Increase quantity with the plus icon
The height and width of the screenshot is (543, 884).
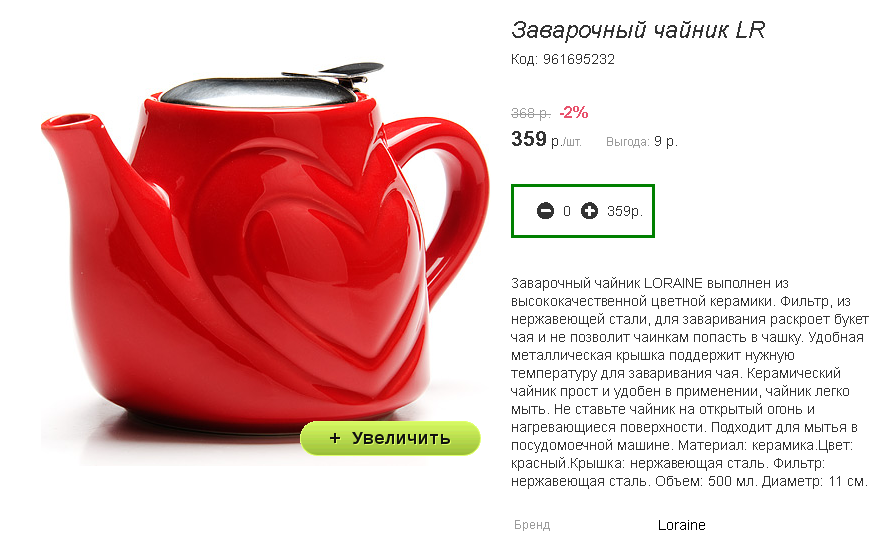(x=589, y=211)
